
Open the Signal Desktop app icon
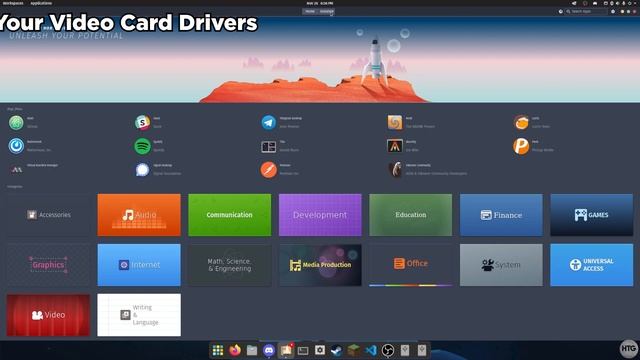142,169
